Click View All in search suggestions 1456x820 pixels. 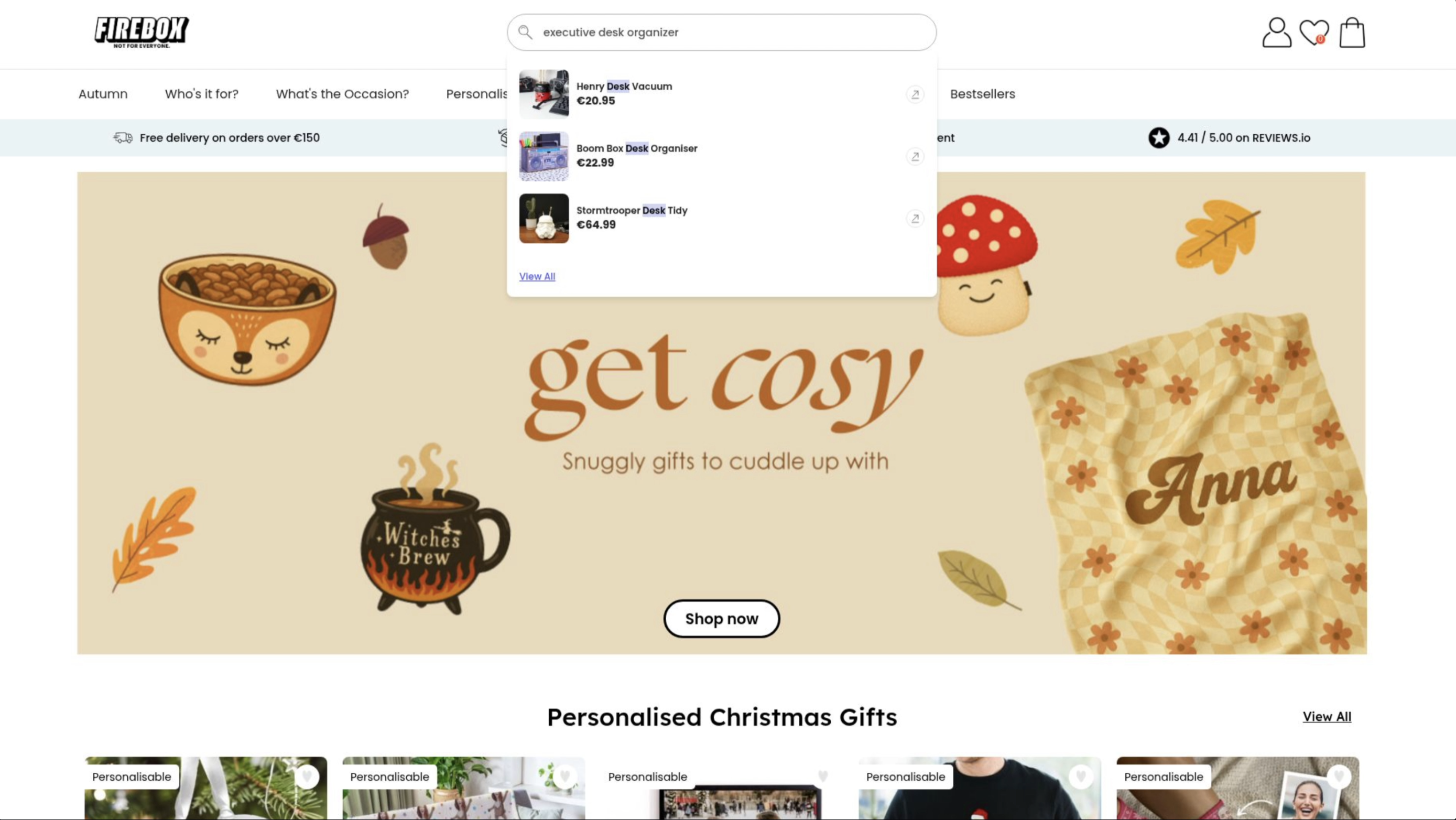pyautogui.click(x=537, y=276)
